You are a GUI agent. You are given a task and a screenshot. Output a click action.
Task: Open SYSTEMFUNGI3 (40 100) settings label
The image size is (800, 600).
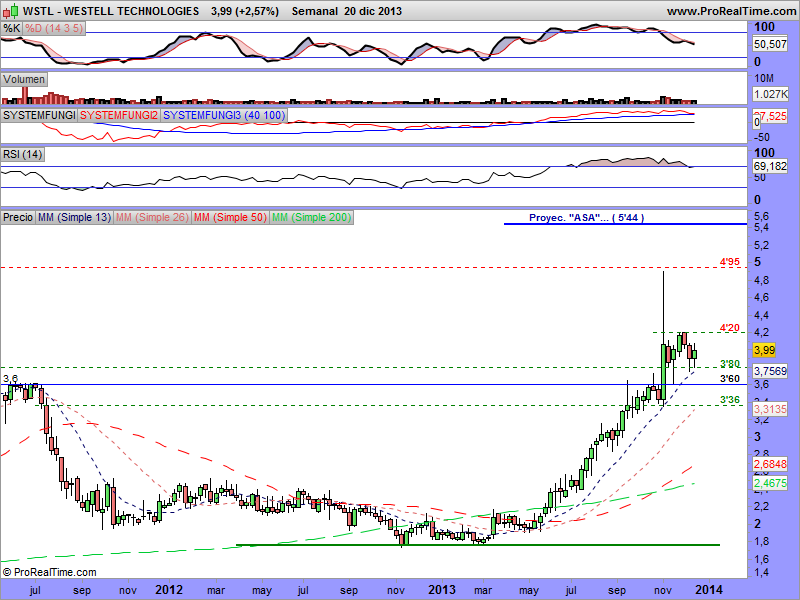(x=223, y=115)
